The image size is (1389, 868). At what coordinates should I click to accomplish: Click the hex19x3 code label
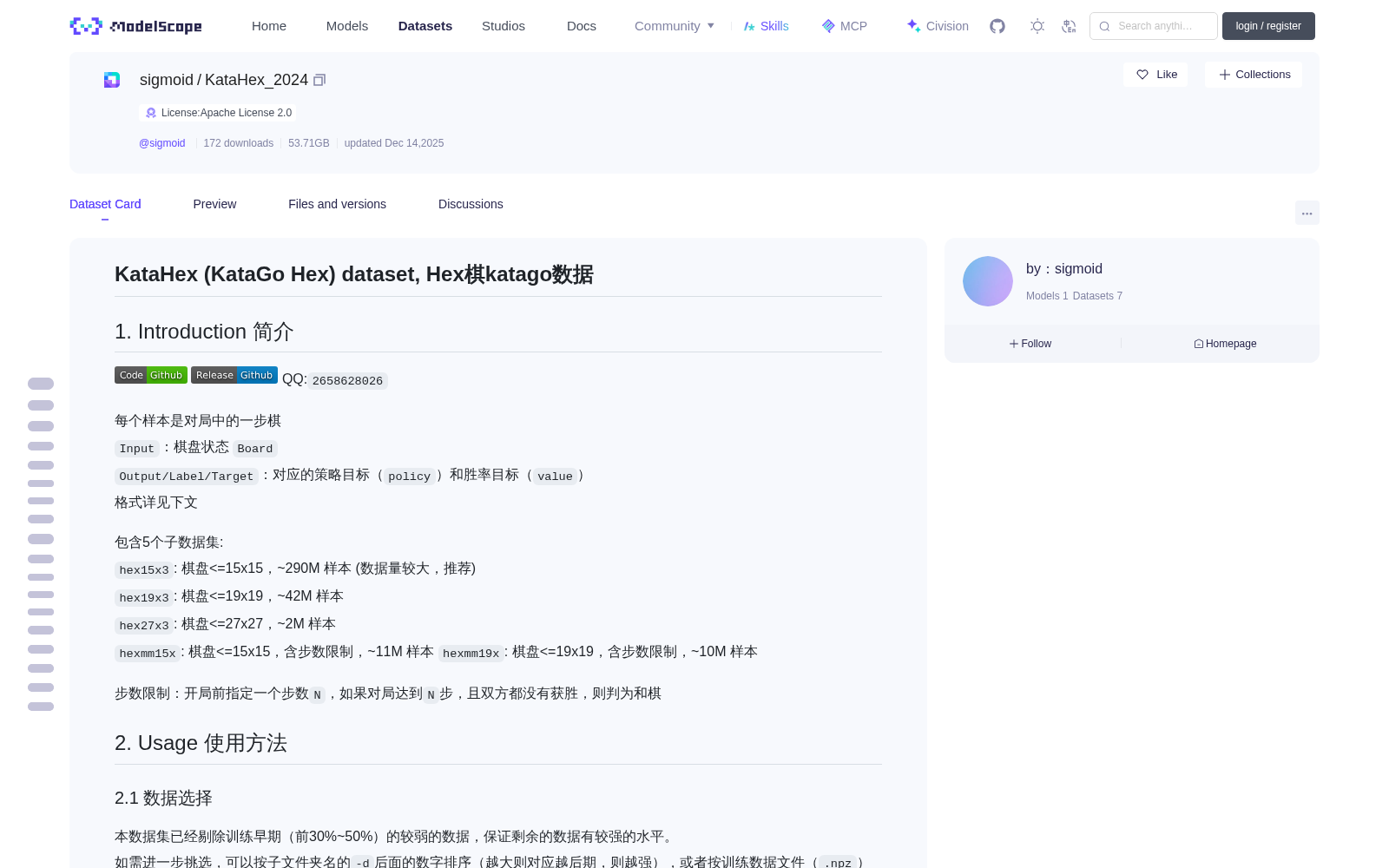click(144, 598)
